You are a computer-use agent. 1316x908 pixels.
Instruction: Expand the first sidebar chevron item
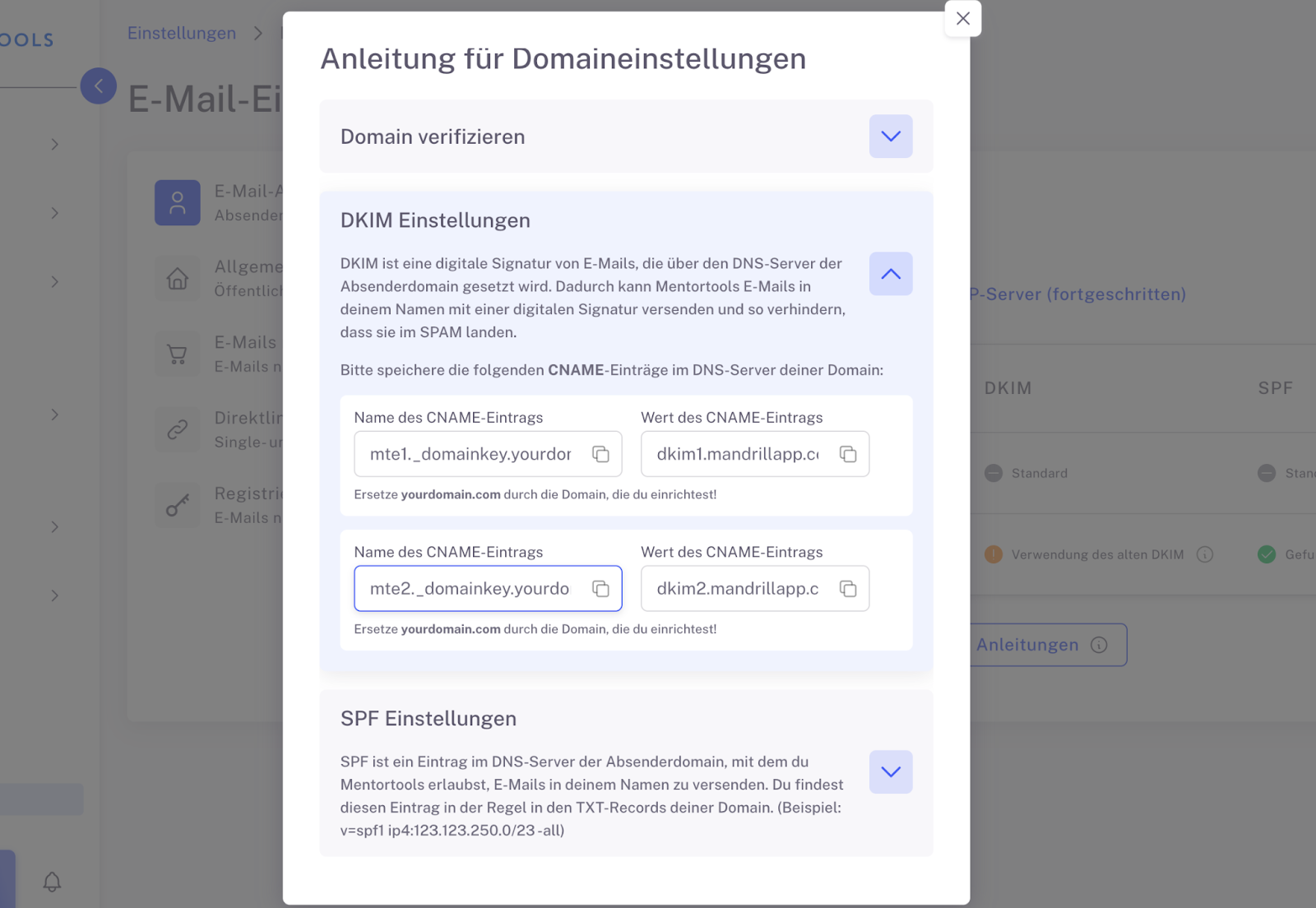coord(55,145)
